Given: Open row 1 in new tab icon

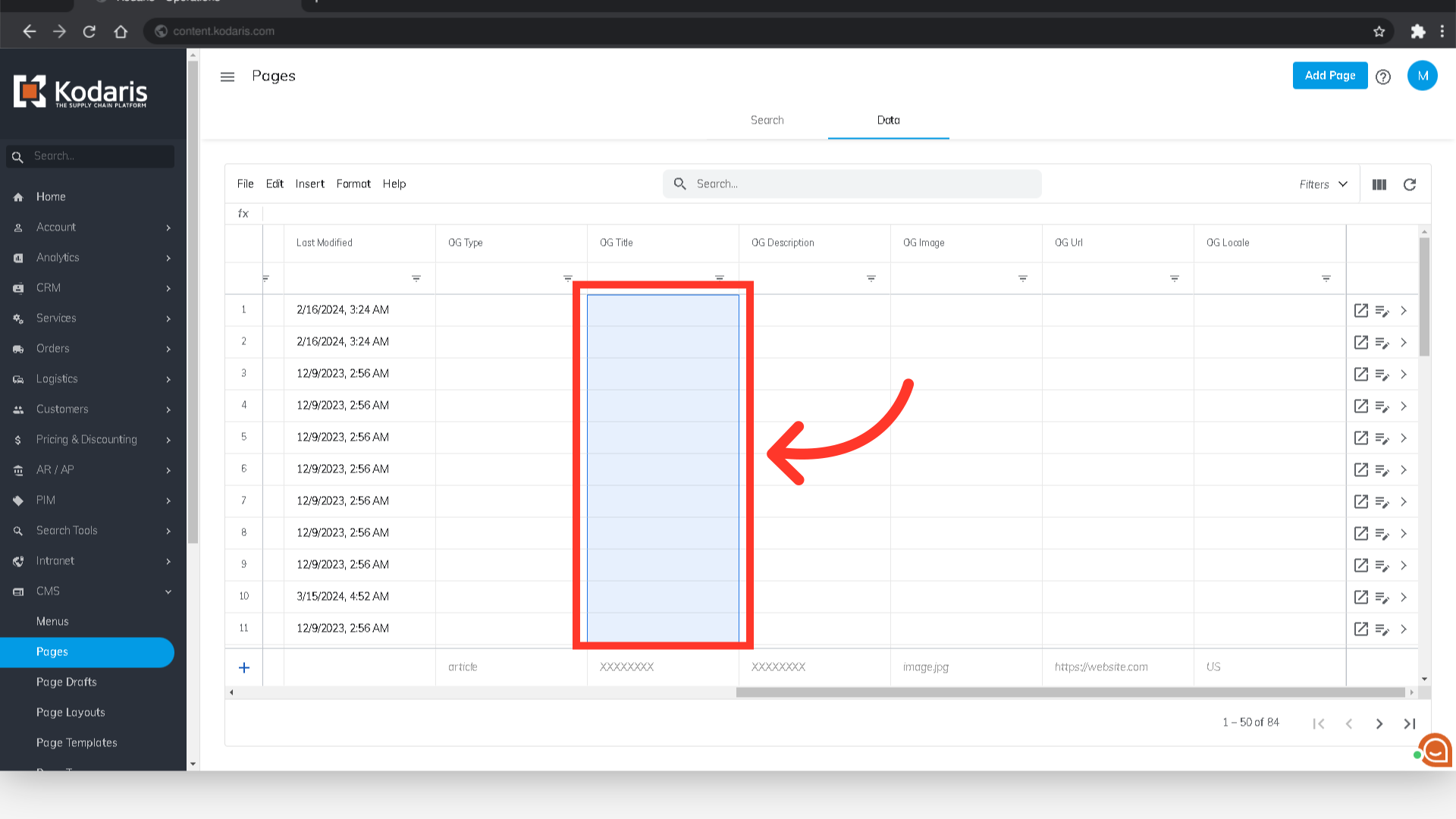Looking at the screenshot, I should (x=1361, y=310).
